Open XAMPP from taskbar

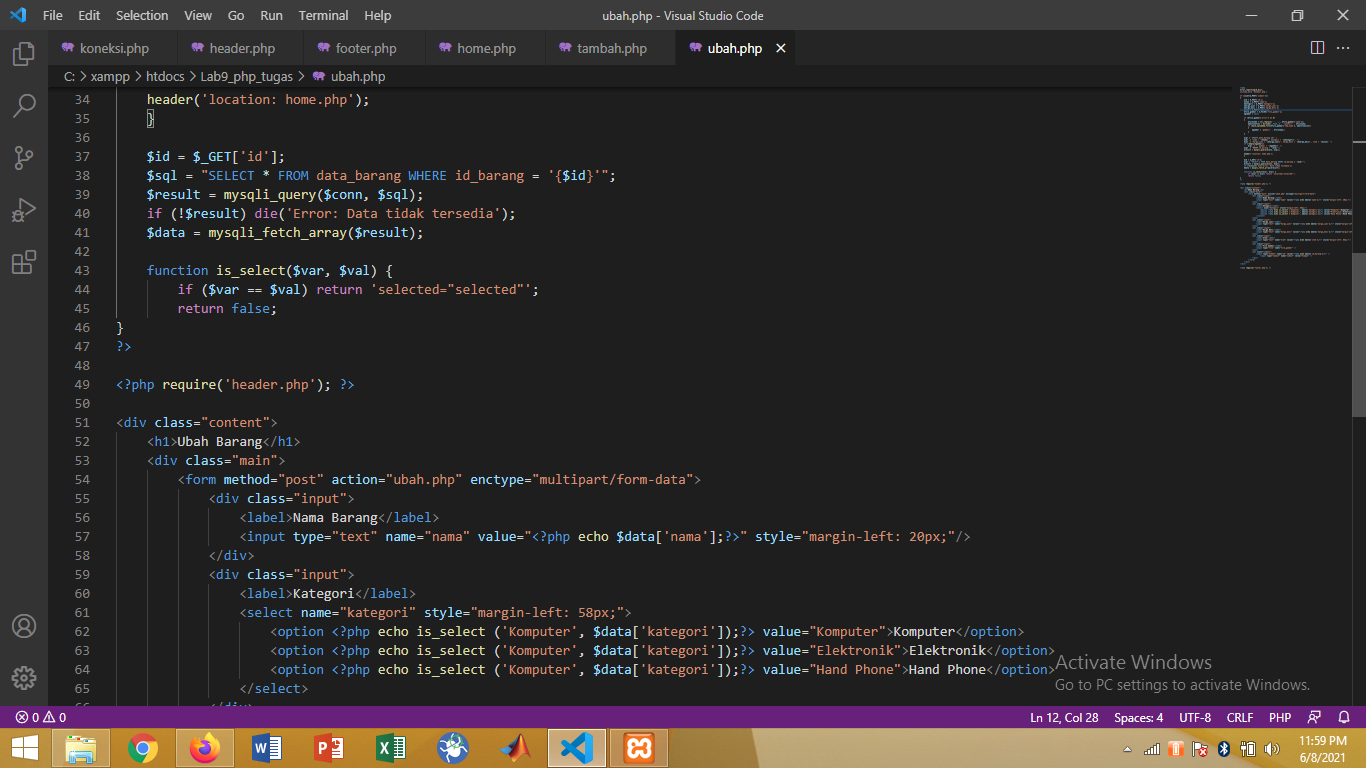pyautogui.click(x=639, y=748)
